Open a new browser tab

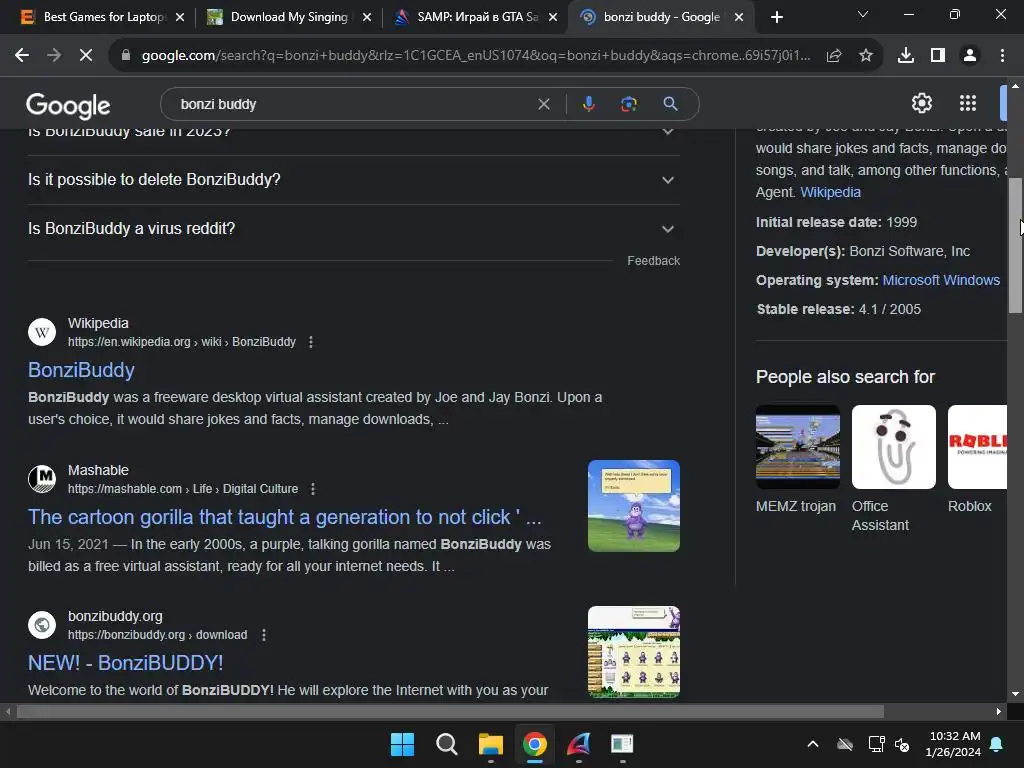tap(776, 17)
